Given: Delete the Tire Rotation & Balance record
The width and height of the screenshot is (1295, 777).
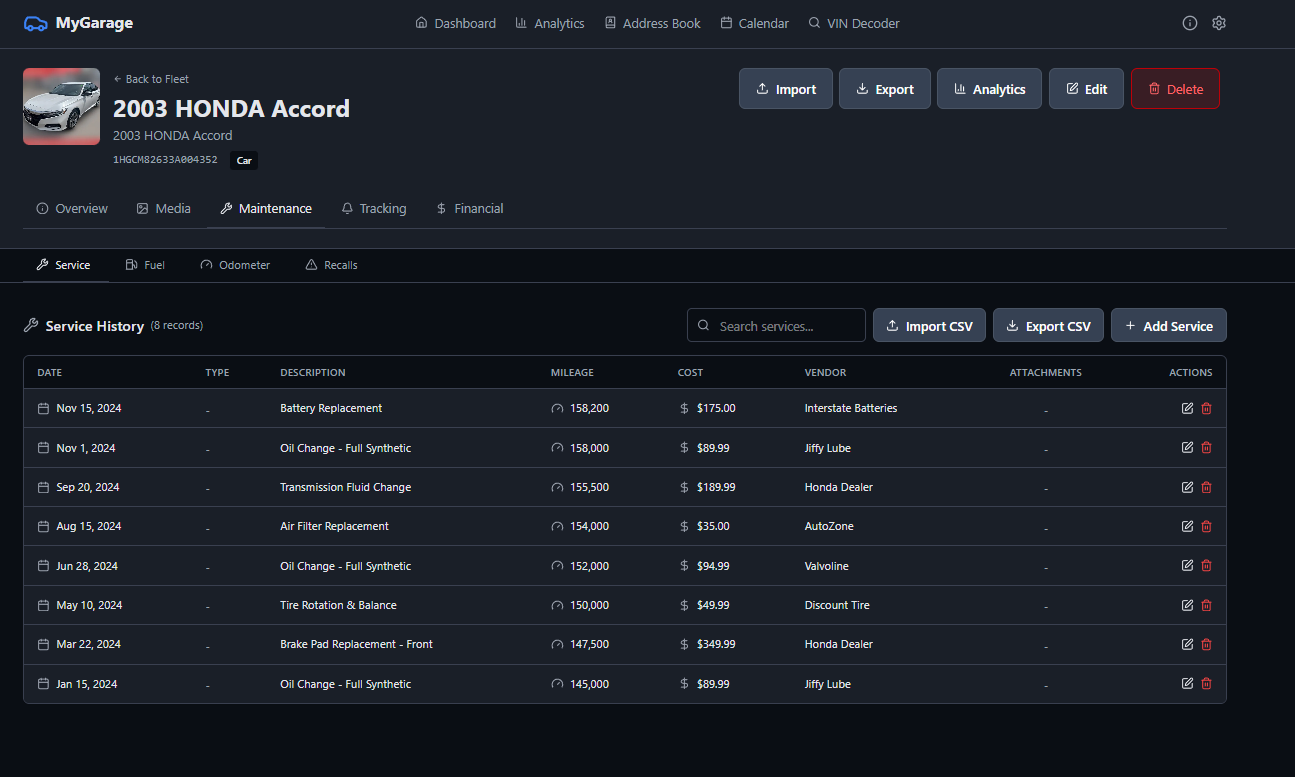Looking at the screenshot, I should coord(1206,605).
